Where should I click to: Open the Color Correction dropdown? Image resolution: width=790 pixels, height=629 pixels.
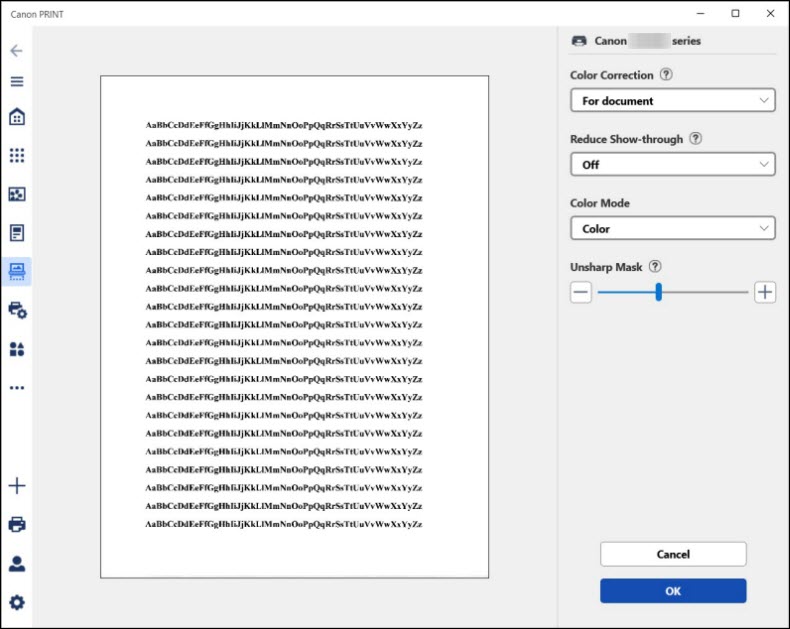[673, 100]
